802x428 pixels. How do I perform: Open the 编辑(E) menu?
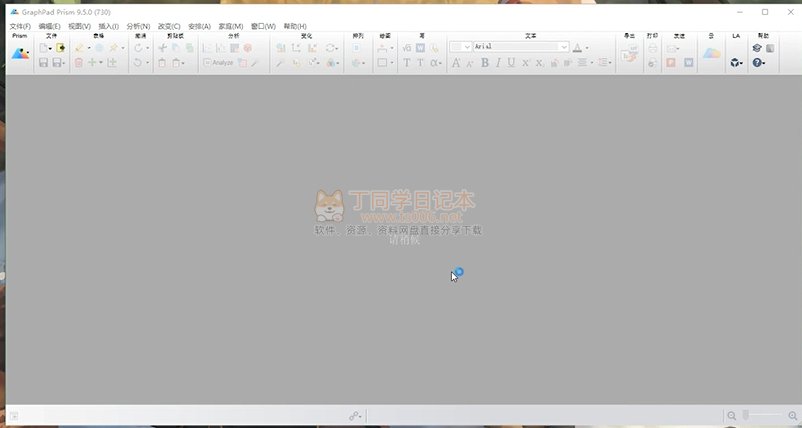[x=49, y=26]
